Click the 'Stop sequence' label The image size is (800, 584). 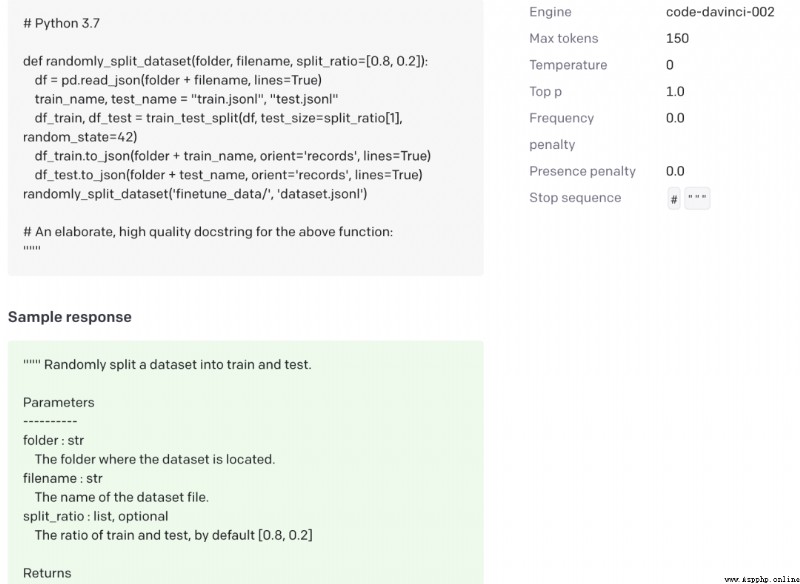point(575,197)
